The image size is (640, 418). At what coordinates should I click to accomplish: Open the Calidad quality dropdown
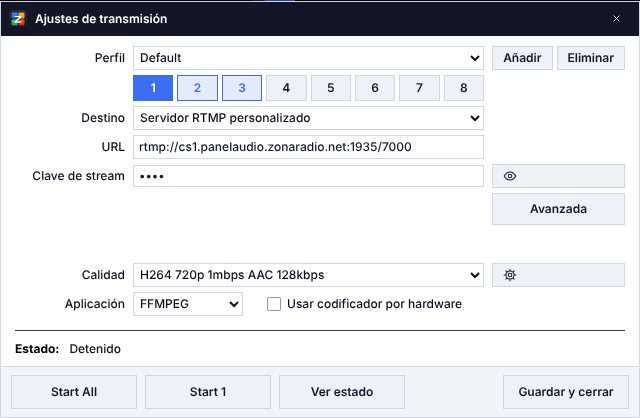pos(308,275)
